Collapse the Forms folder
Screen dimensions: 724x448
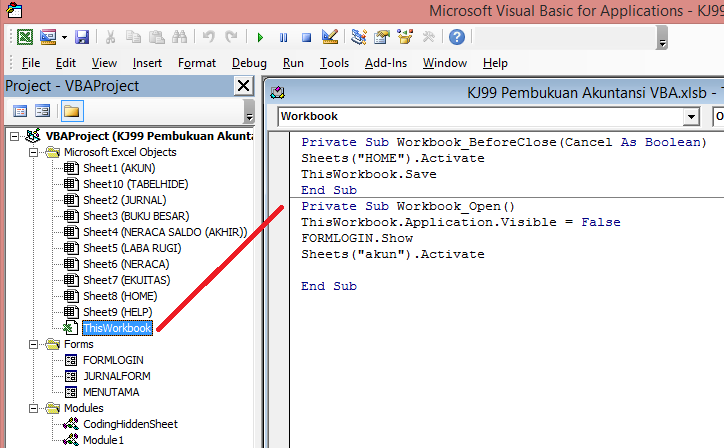[33, 345]
